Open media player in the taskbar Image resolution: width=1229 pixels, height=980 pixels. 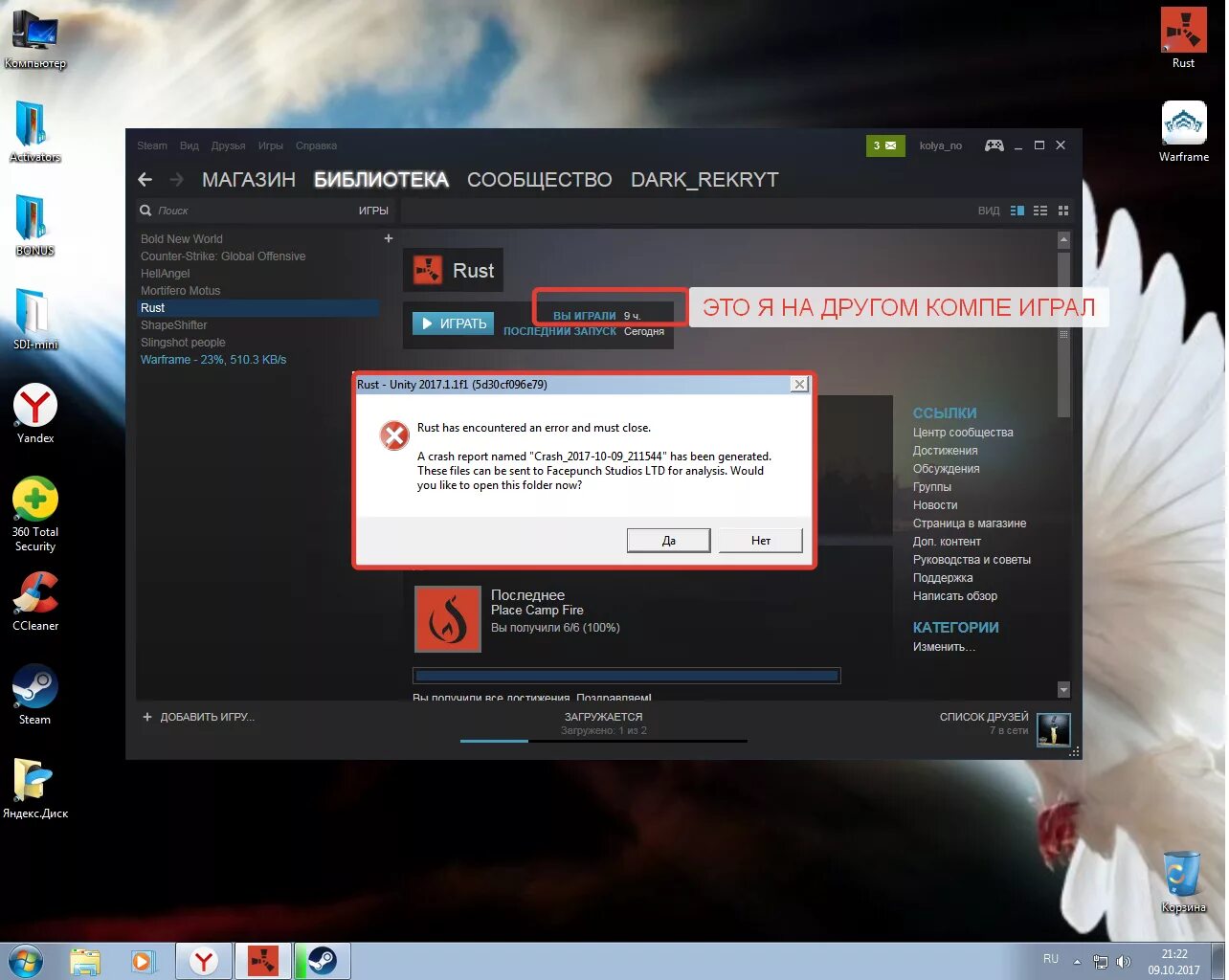click(x=144, y=961)
